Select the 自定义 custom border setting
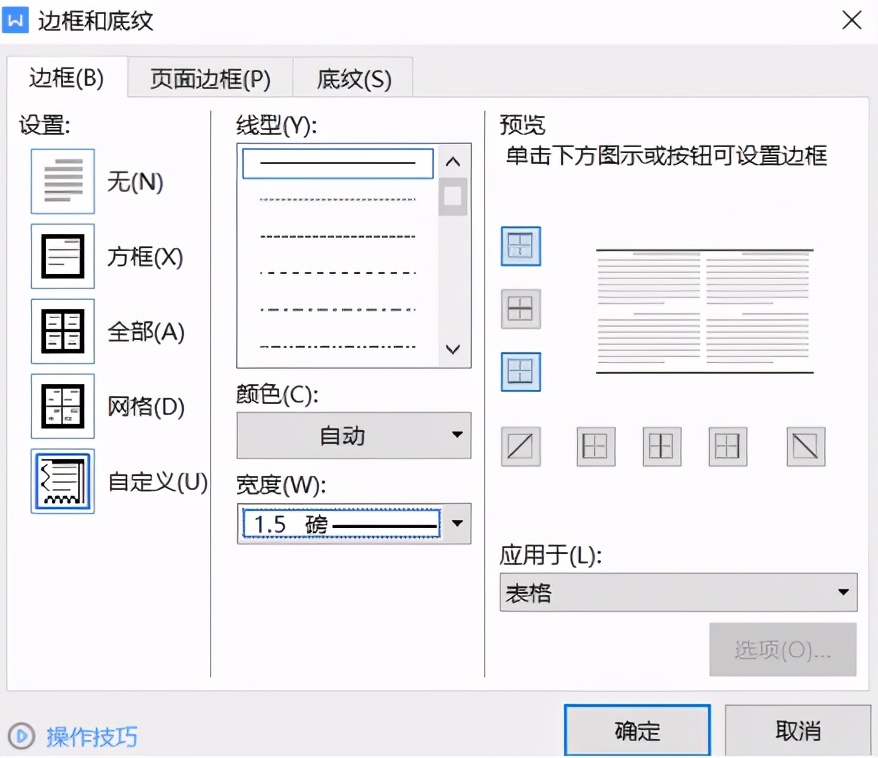 tap(62, 481)
